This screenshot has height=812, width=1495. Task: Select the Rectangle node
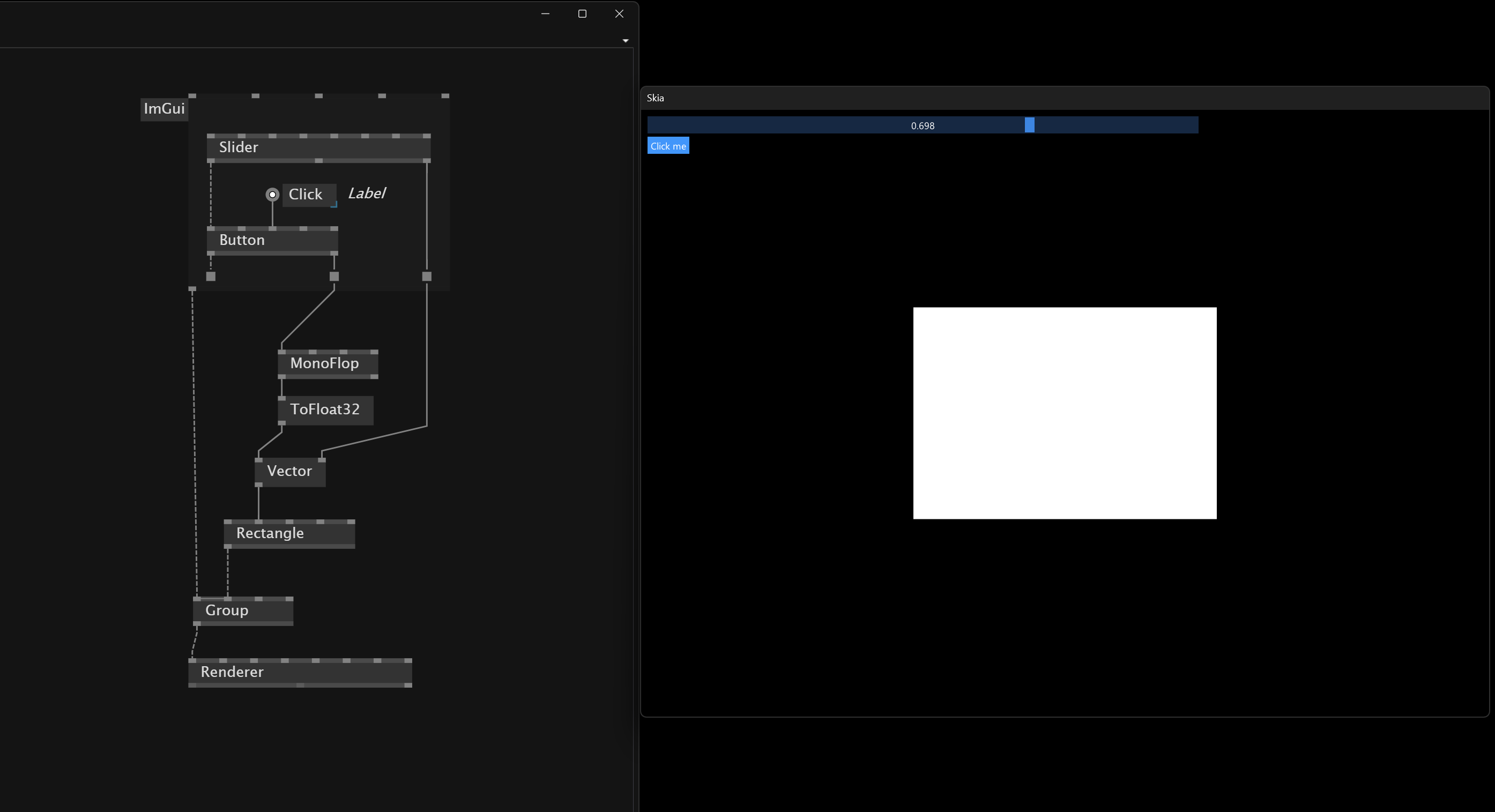(x=289, y=533)
